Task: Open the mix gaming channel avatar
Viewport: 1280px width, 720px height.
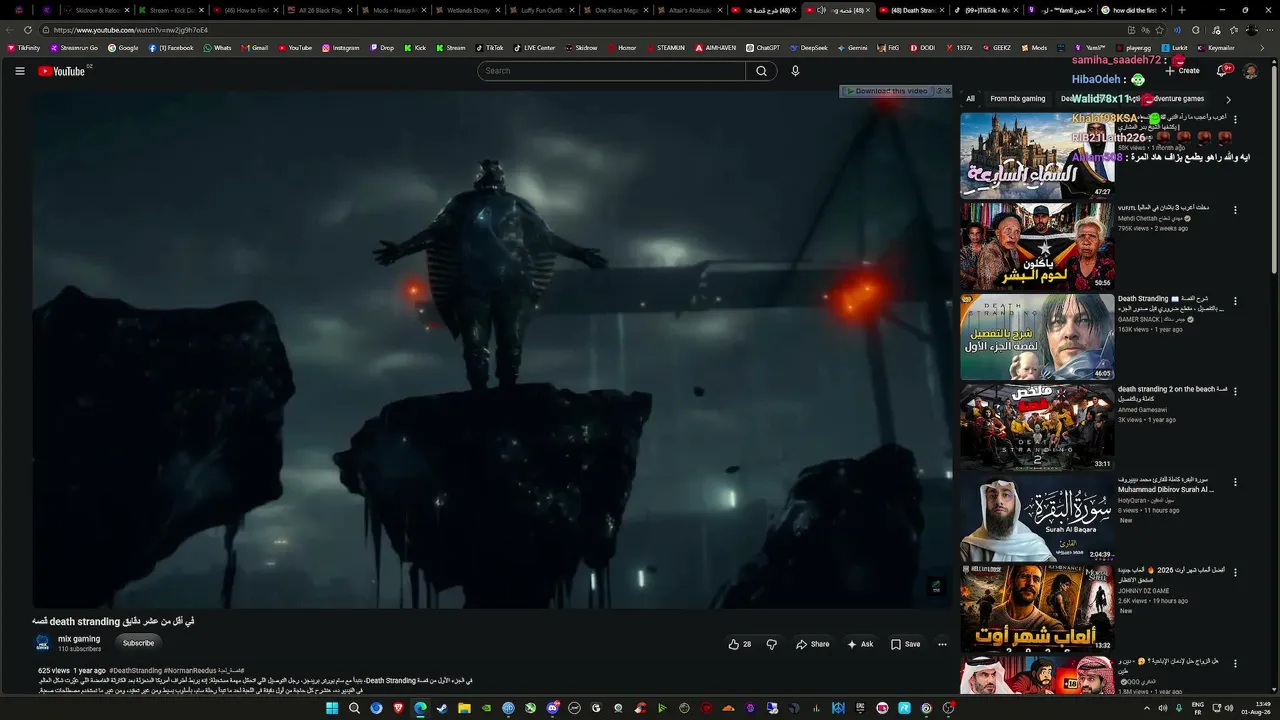Action: click(x=42, y=643)
